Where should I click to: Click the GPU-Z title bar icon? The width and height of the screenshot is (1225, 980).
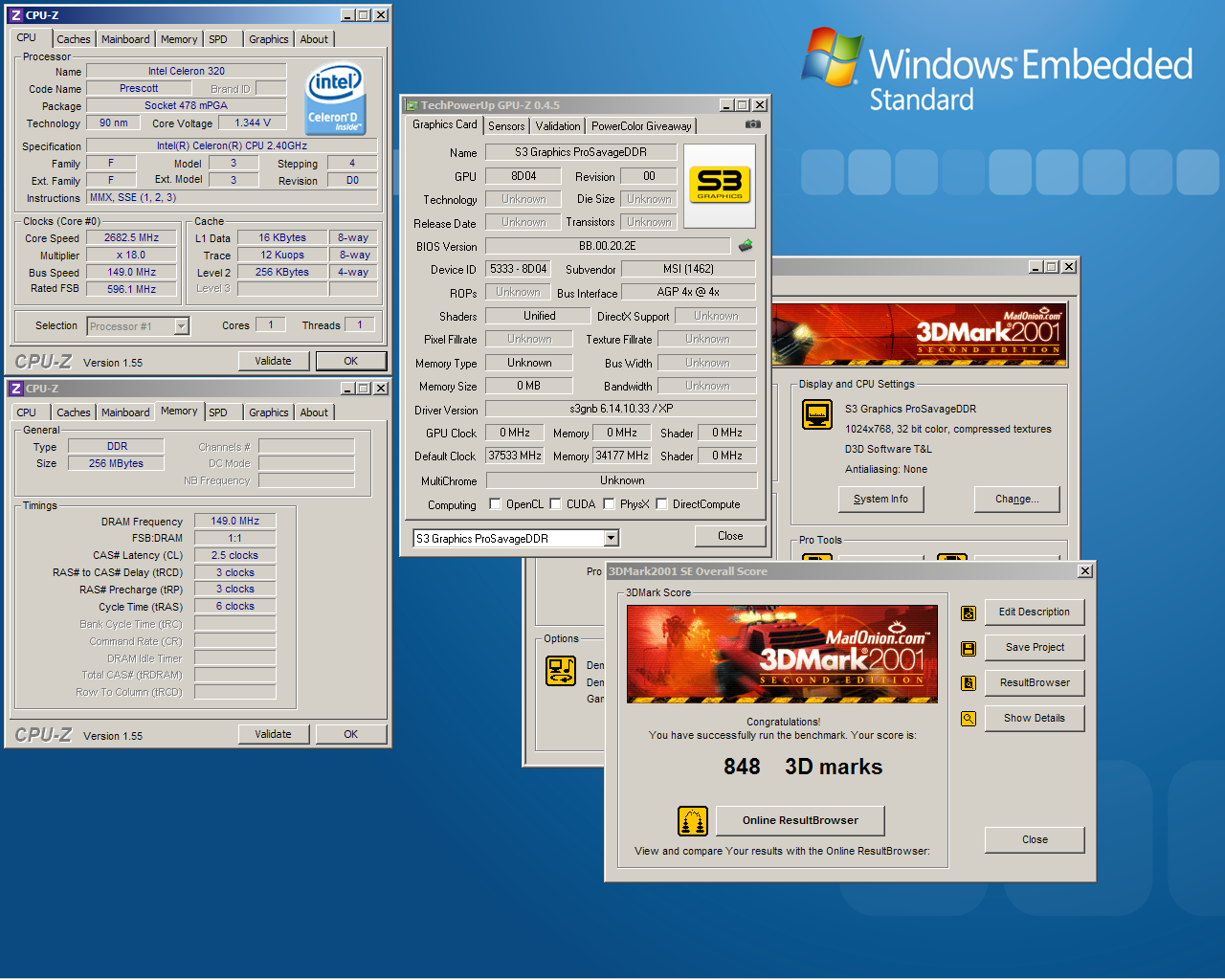(x=412, y=105)
